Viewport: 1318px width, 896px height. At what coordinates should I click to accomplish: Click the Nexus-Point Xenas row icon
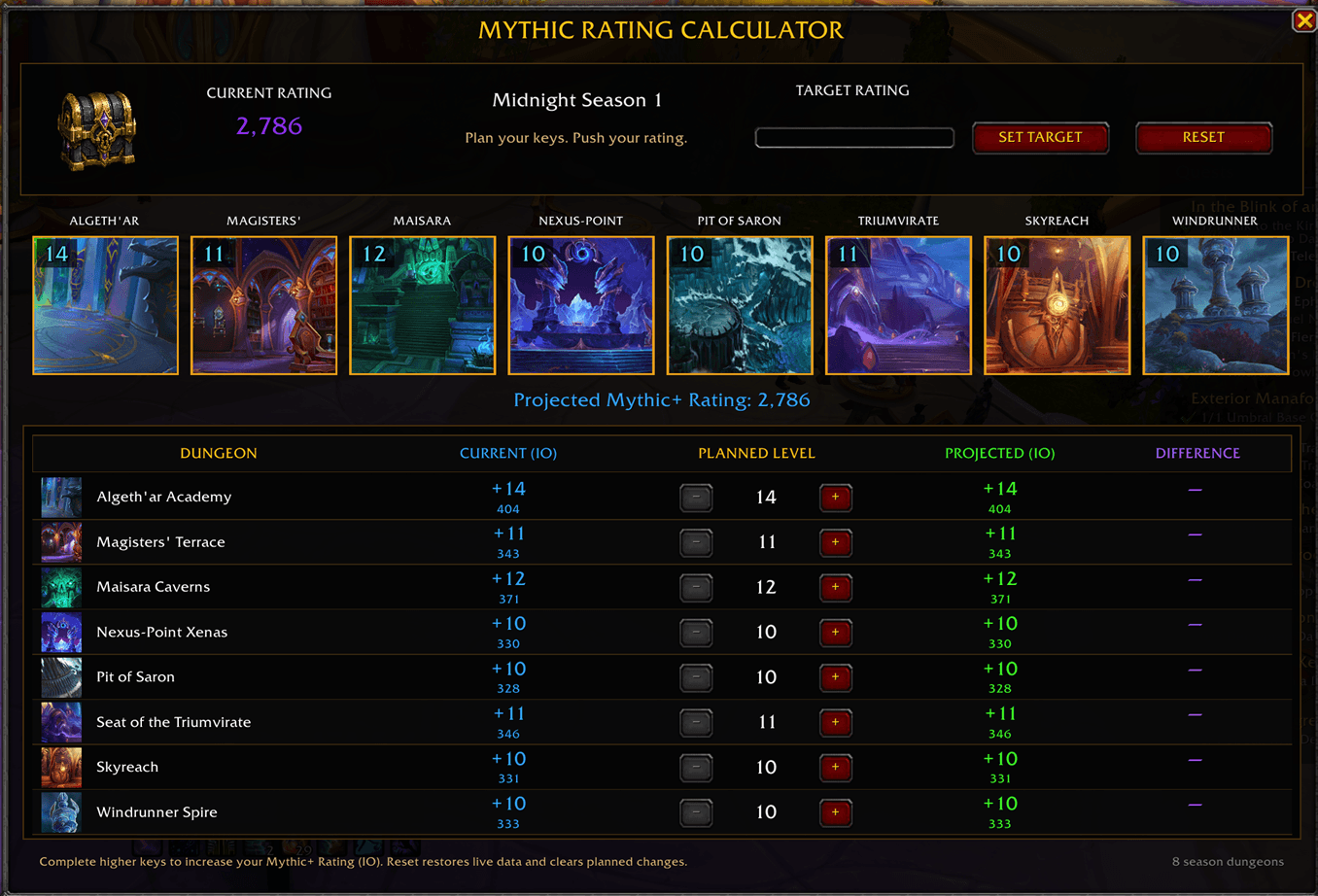[x=61, y=632]
